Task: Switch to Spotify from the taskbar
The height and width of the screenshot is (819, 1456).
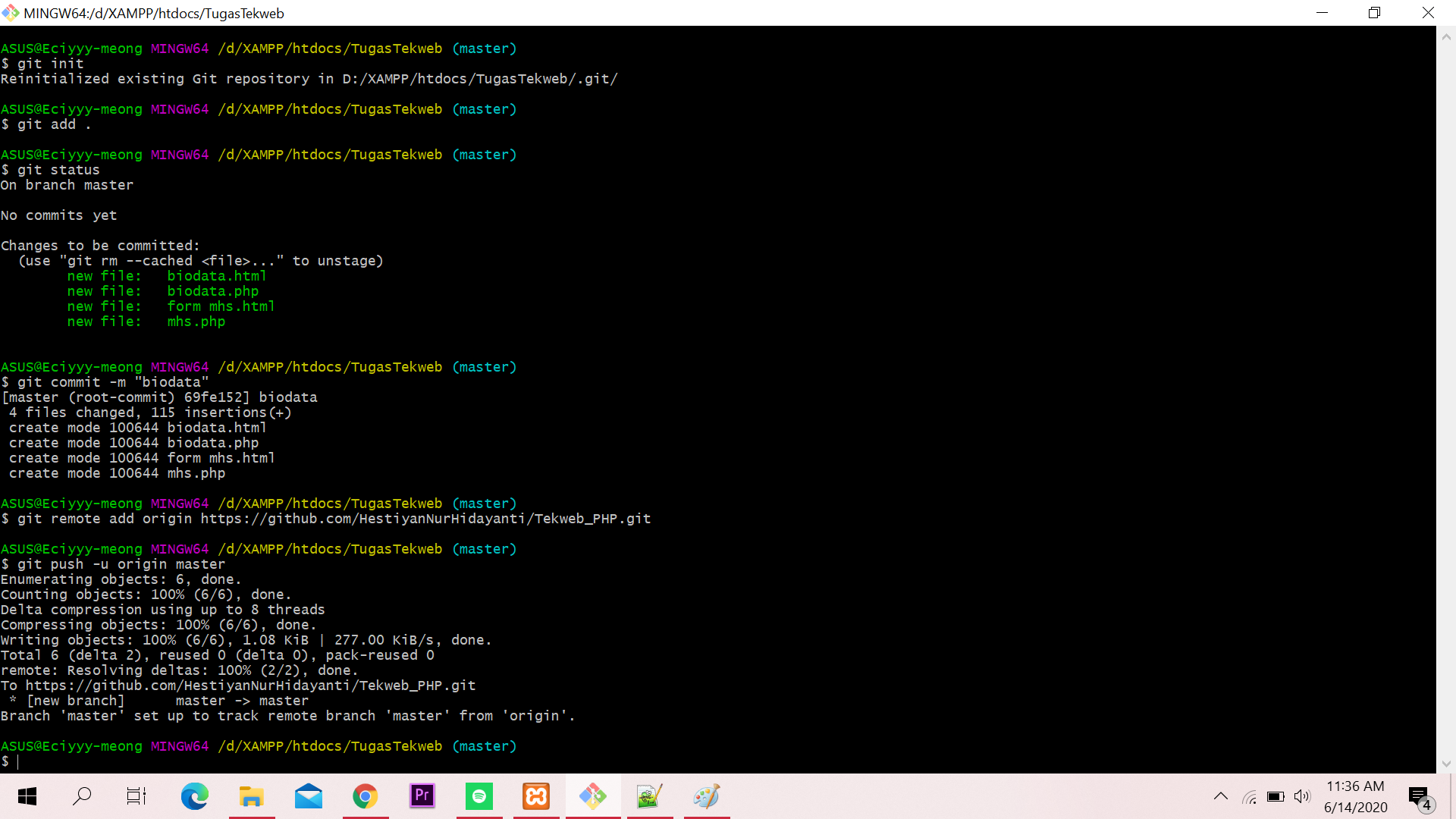Action: (479, 796)
